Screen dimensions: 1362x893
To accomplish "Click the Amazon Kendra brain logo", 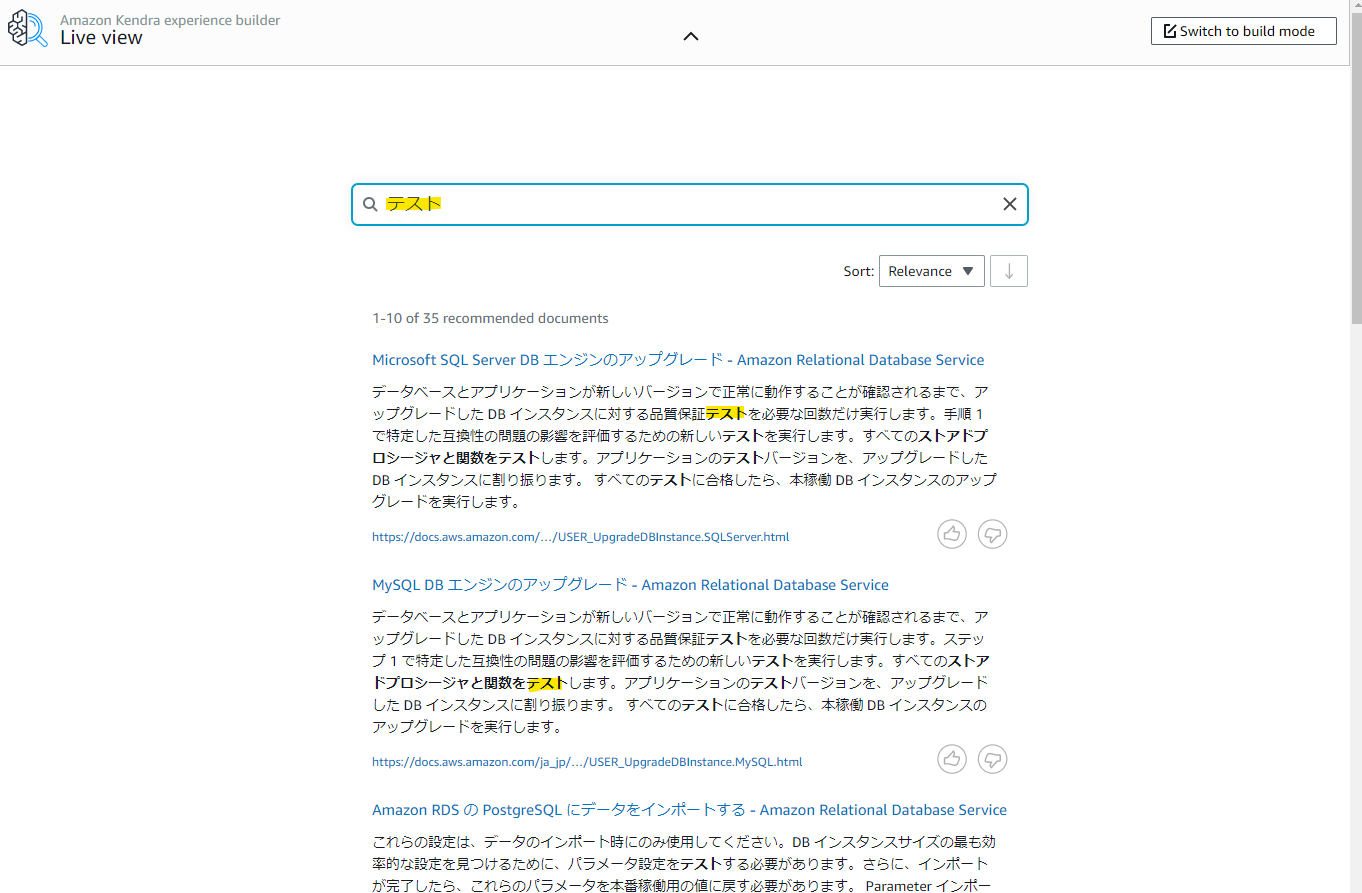I will tap(25, 28).
